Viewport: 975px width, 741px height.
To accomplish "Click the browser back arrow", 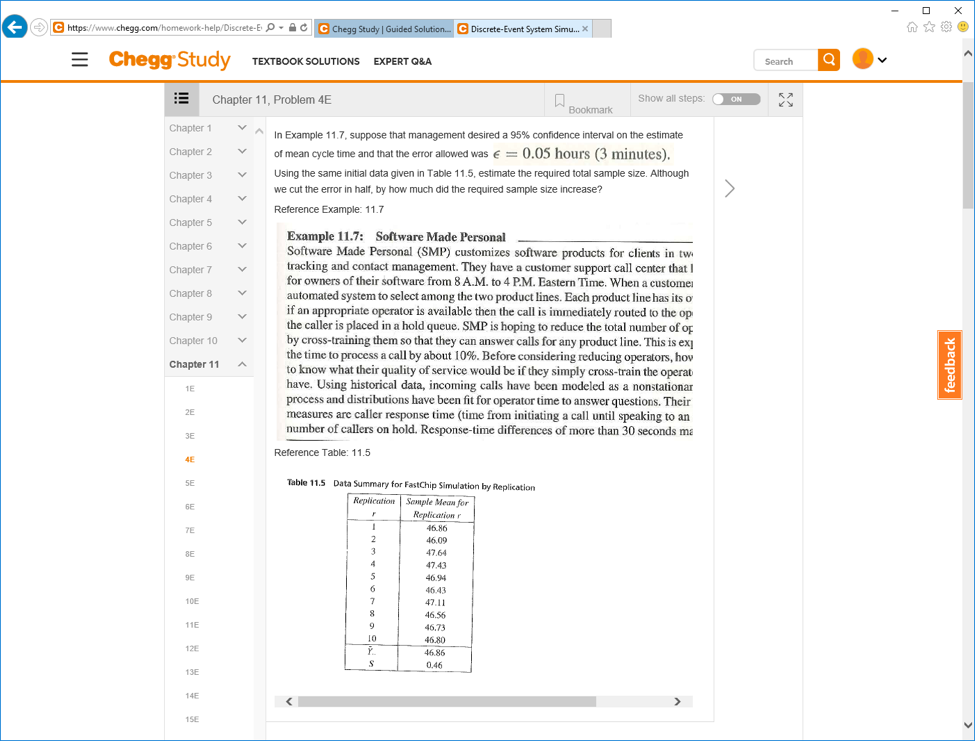I will click(15, 27).
